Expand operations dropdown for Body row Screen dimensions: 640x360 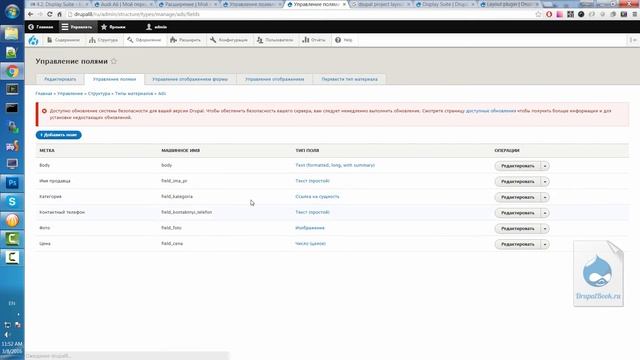[x=545, y=166]
